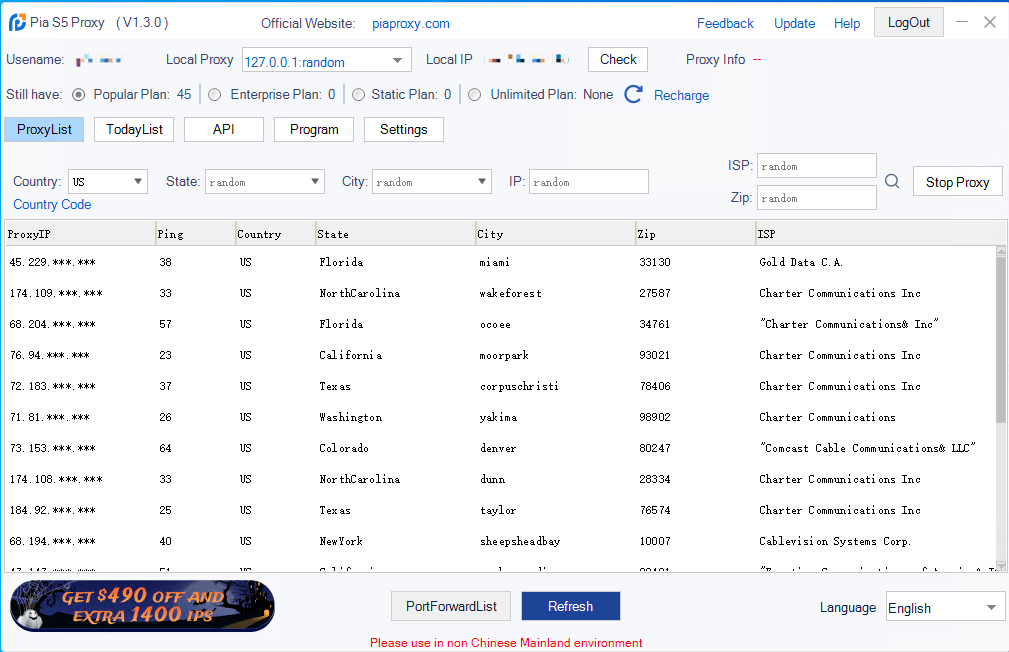1009x652 pixels.
Task: Select the Popular Plan radio button
Action: pos(79,95)
